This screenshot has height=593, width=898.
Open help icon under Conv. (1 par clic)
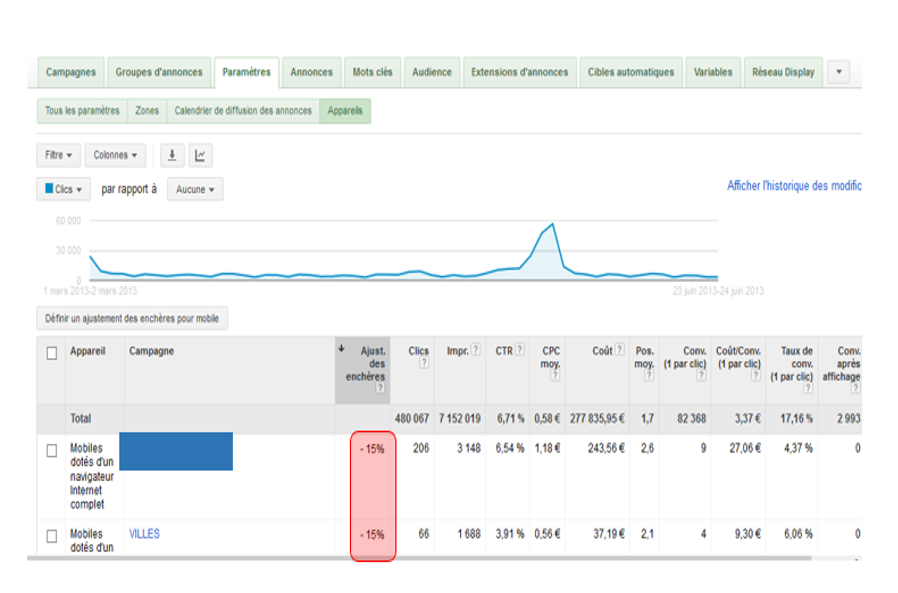pyautogui.click(x=702, y=376)
